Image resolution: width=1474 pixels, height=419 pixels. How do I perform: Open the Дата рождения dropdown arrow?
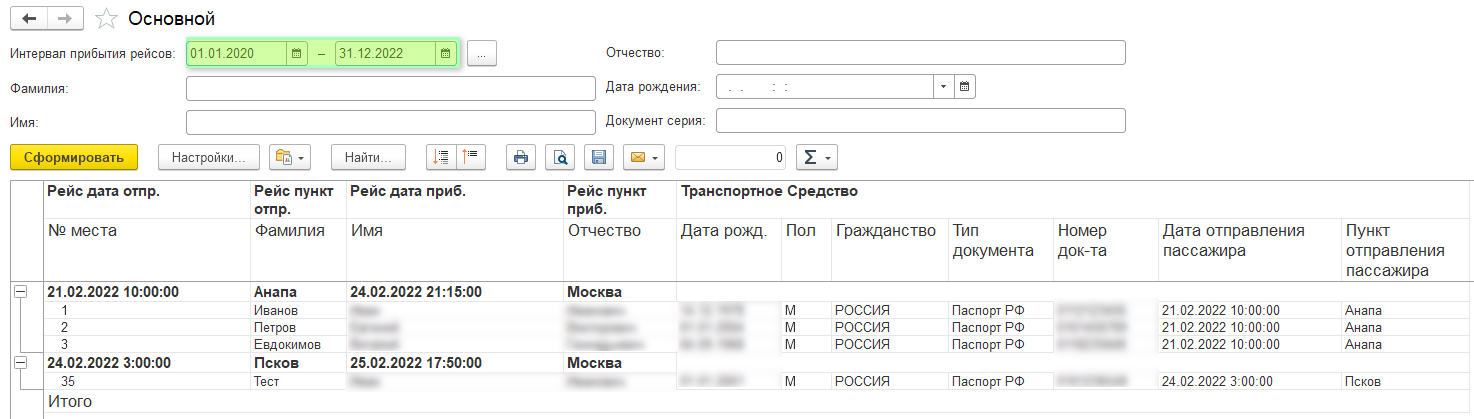[943, 87]
